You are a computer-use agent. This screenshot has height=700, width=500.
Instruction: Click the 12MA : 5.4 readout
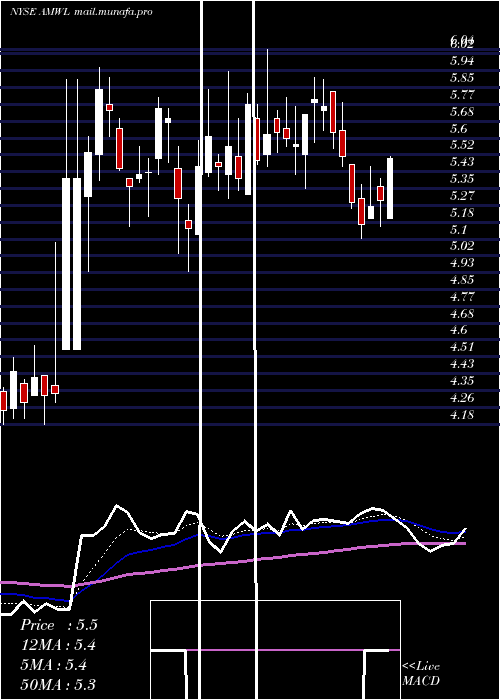[x=58, y=645]
